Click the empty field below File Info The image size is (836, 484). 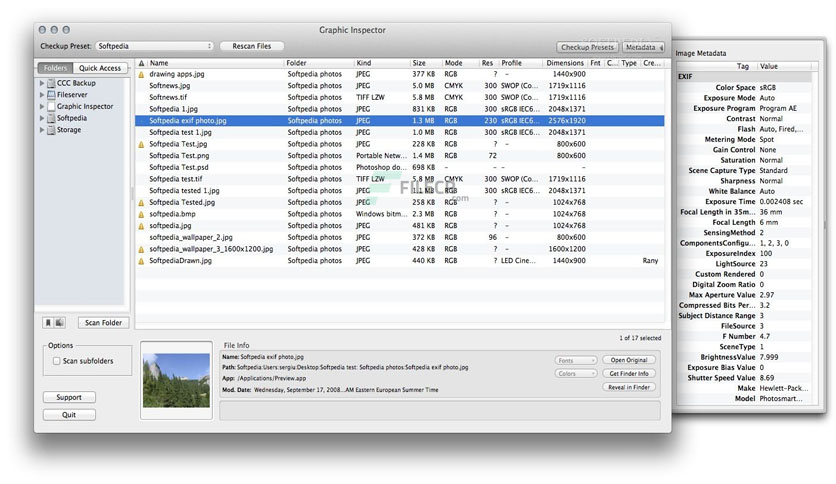[x=440, y=410]
